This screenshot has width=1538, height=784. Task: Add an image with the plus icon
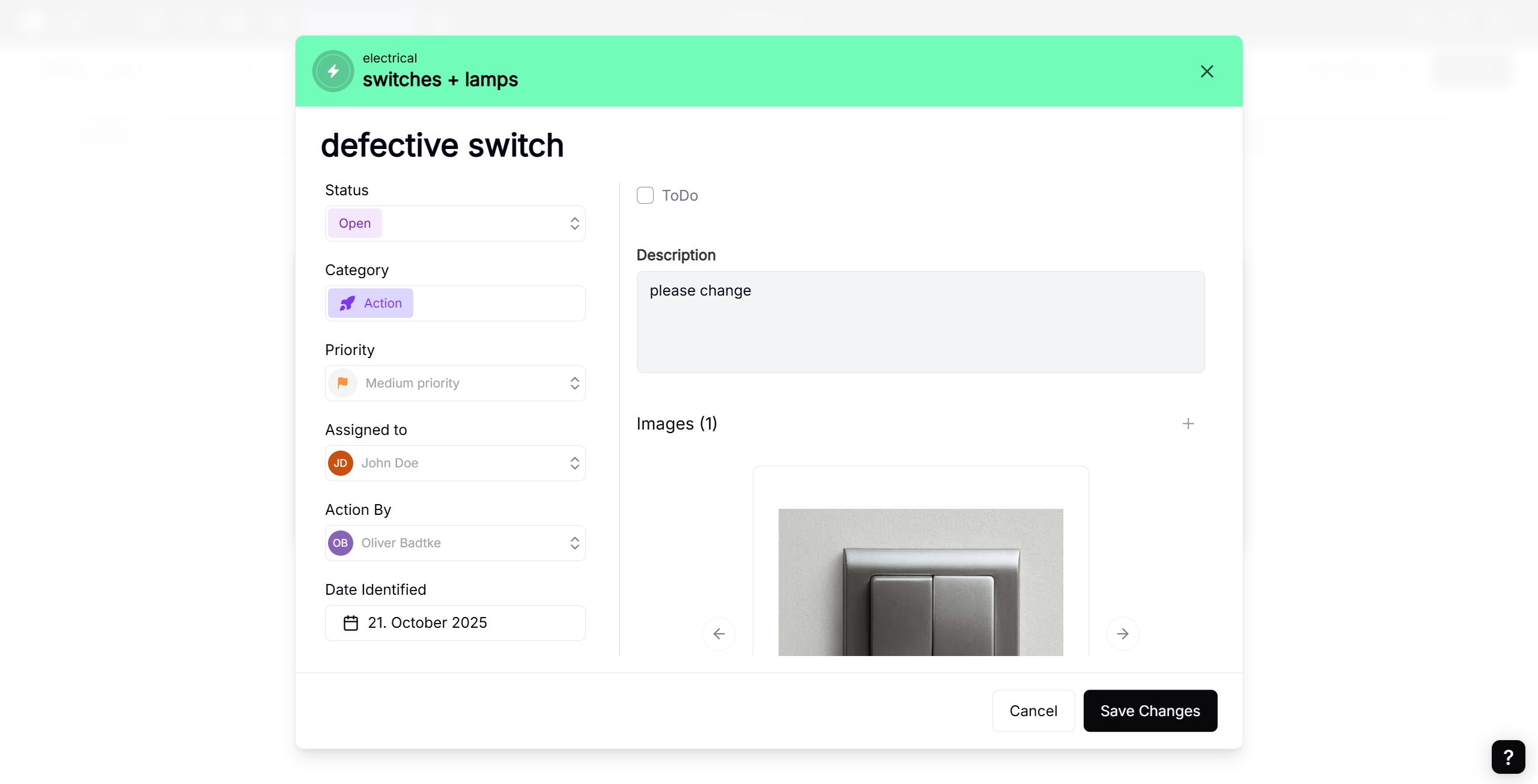(1188, 424)
